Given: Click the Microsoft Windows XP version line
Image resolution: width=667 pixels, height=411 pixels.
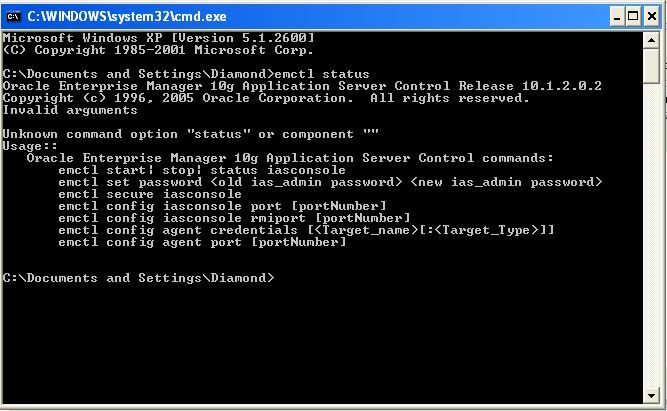Looking at the screenshot, I should point(159,37).
